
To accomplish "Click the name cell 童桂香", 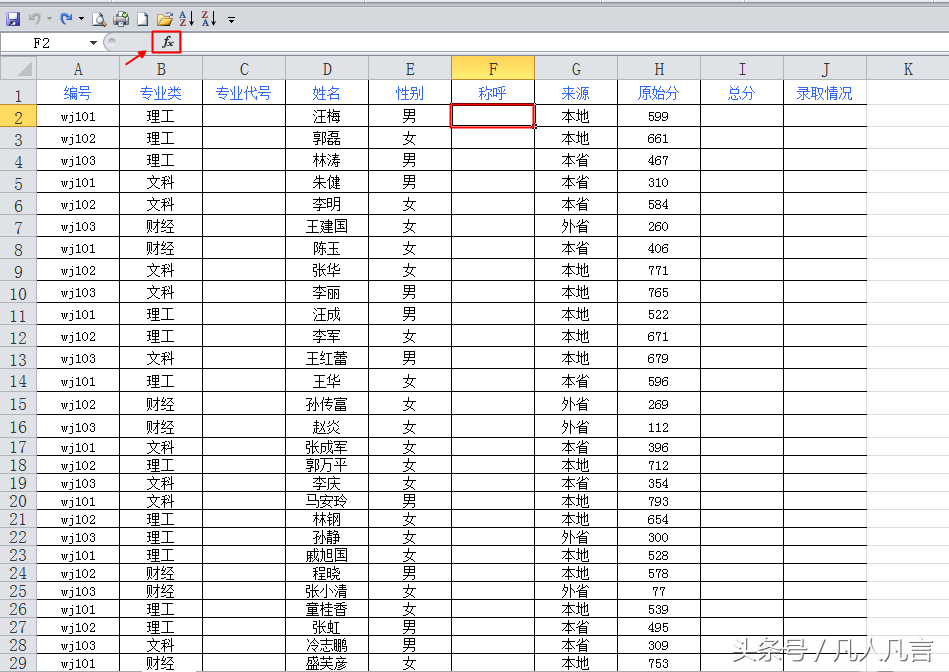I will tap(327, 609).
